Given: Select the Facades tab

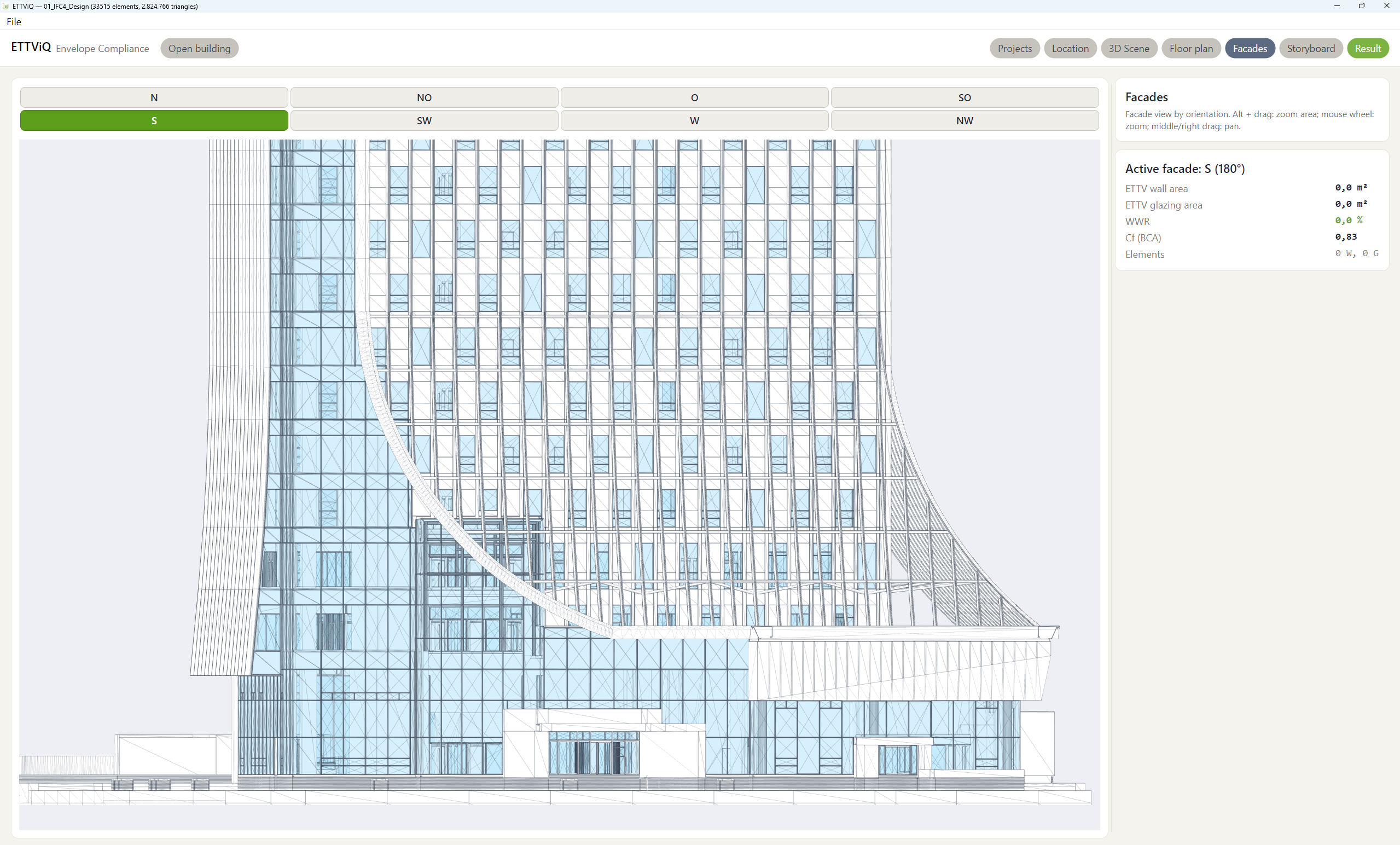Looking at the screenshot, I should [x=1250, y=48].
